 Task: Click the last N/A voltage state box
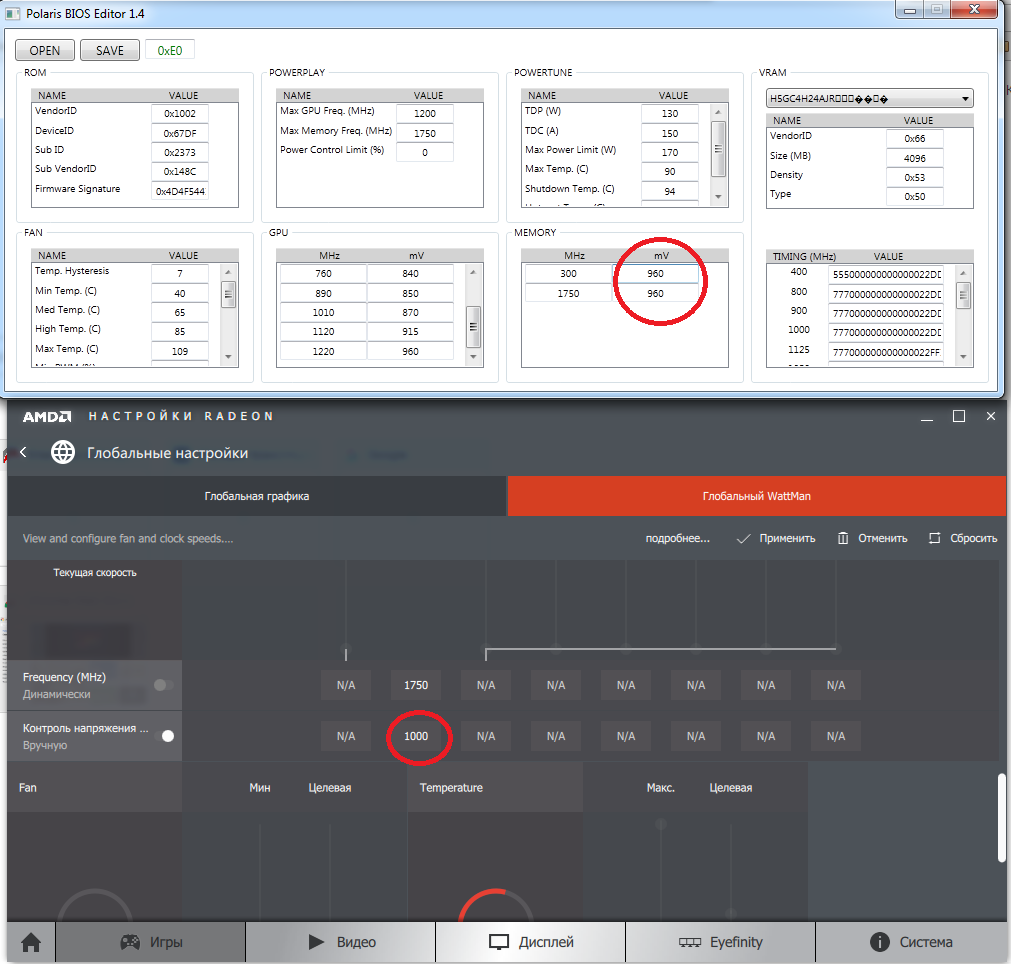[x=836, y=736]
